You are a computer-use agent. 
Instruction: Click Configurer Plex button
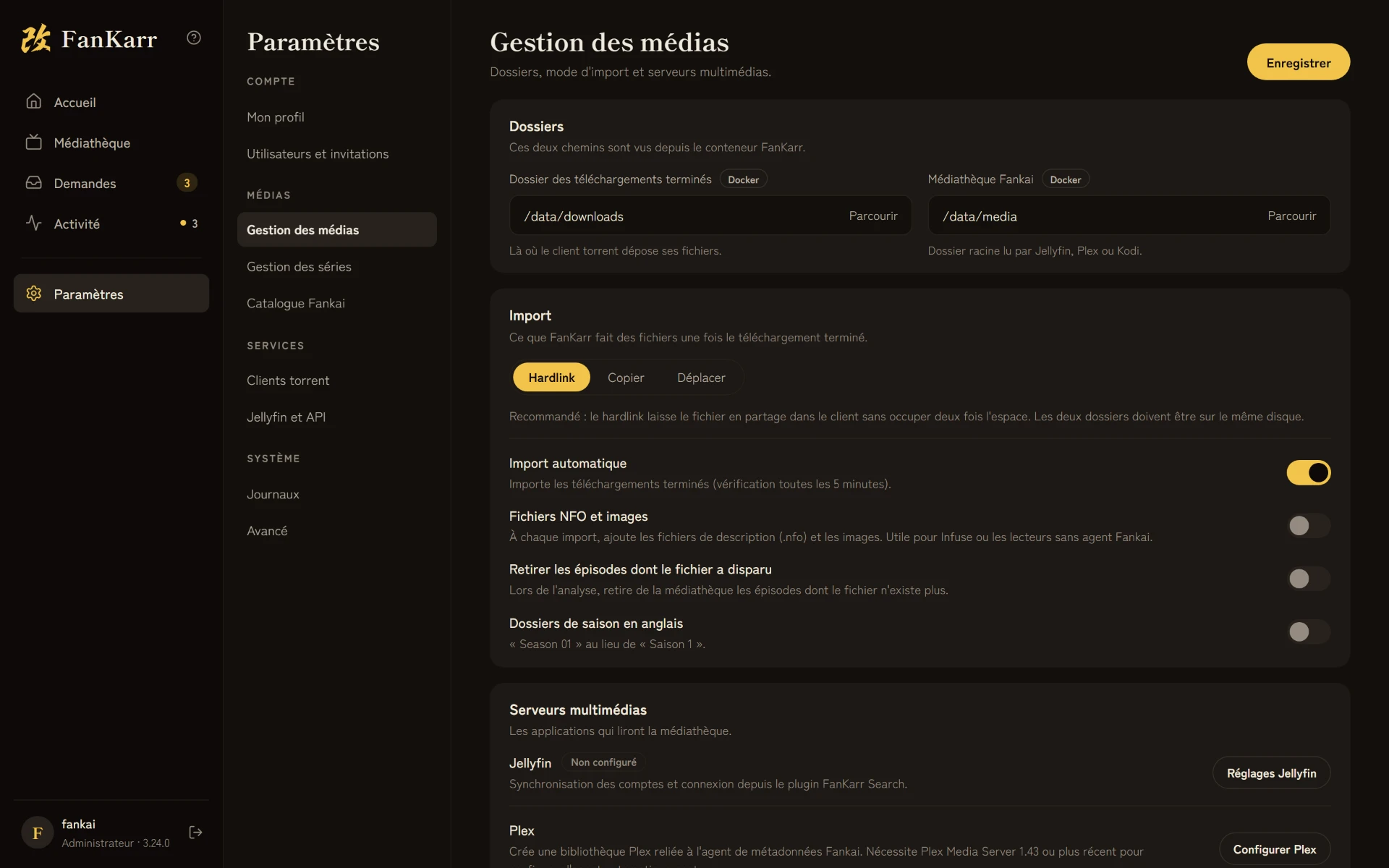tap(1275, 849)
